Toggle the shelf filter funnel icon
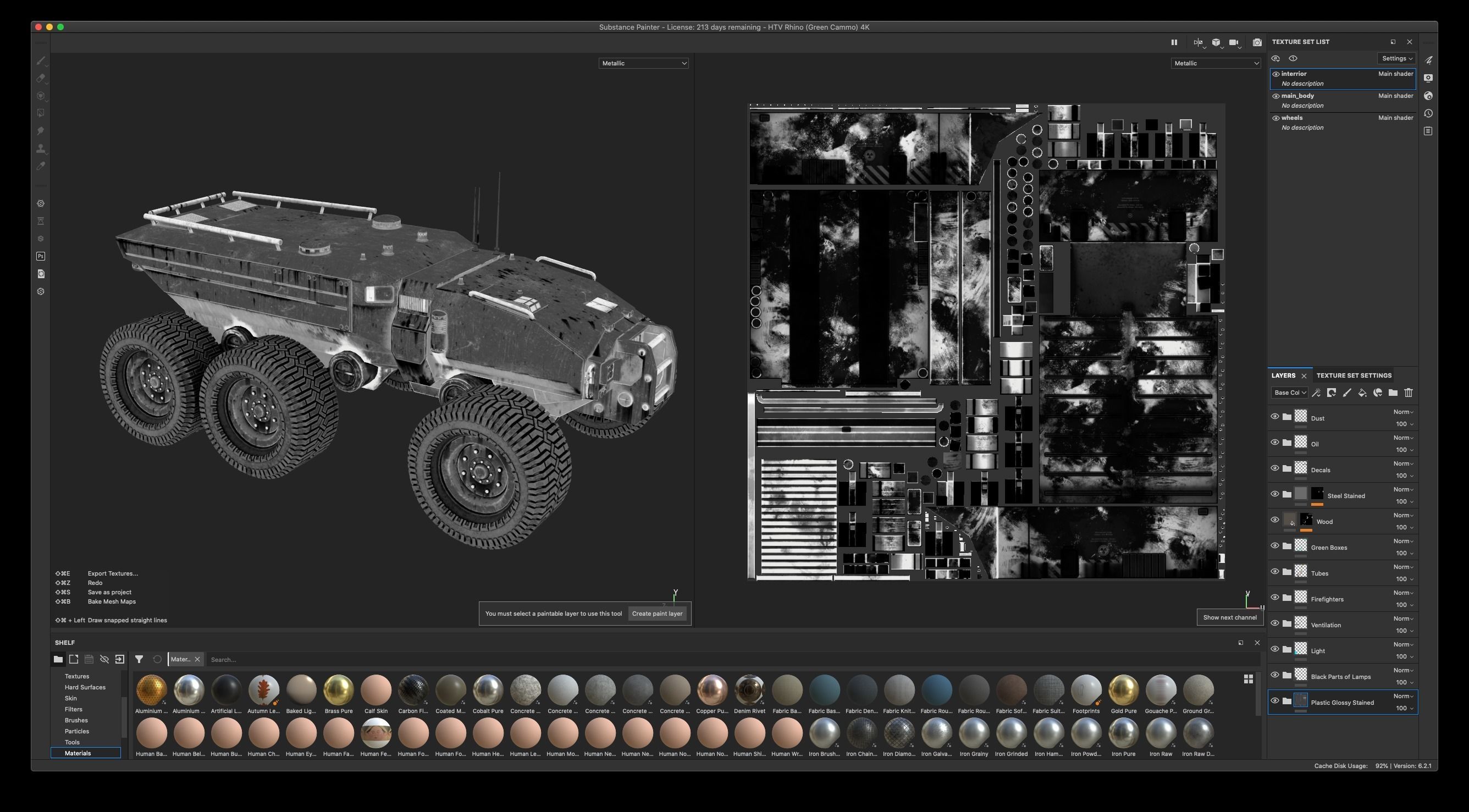This screenshot has width=1469, height=812. 139,659
